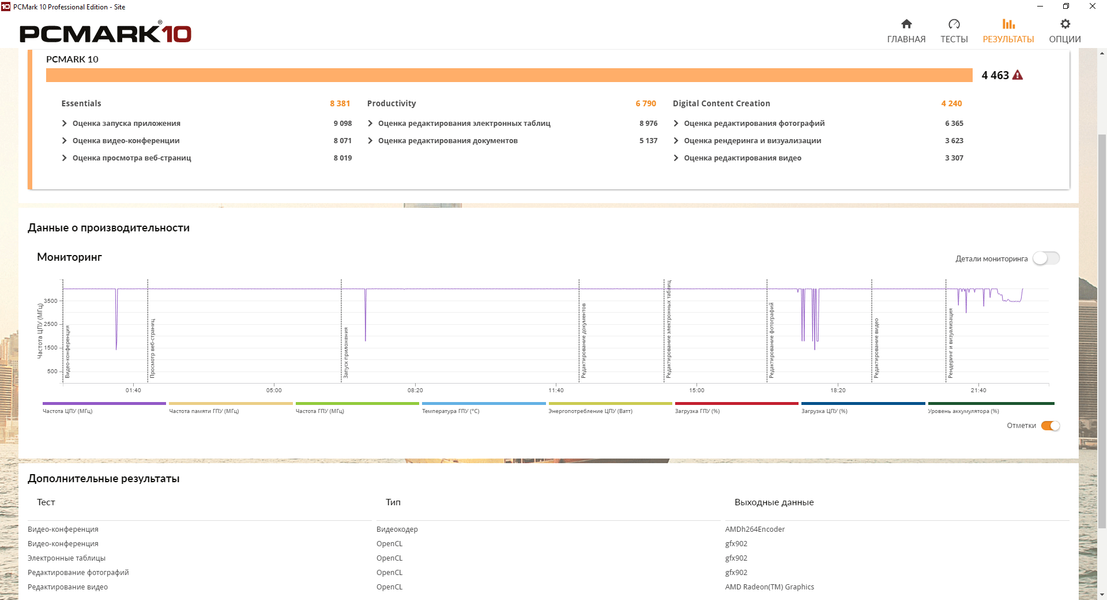Image resolution: width=1107 pixels, height=600 pixels.
Task: Click the gauge icon for Тесты
Action: (x=954, y=24)
